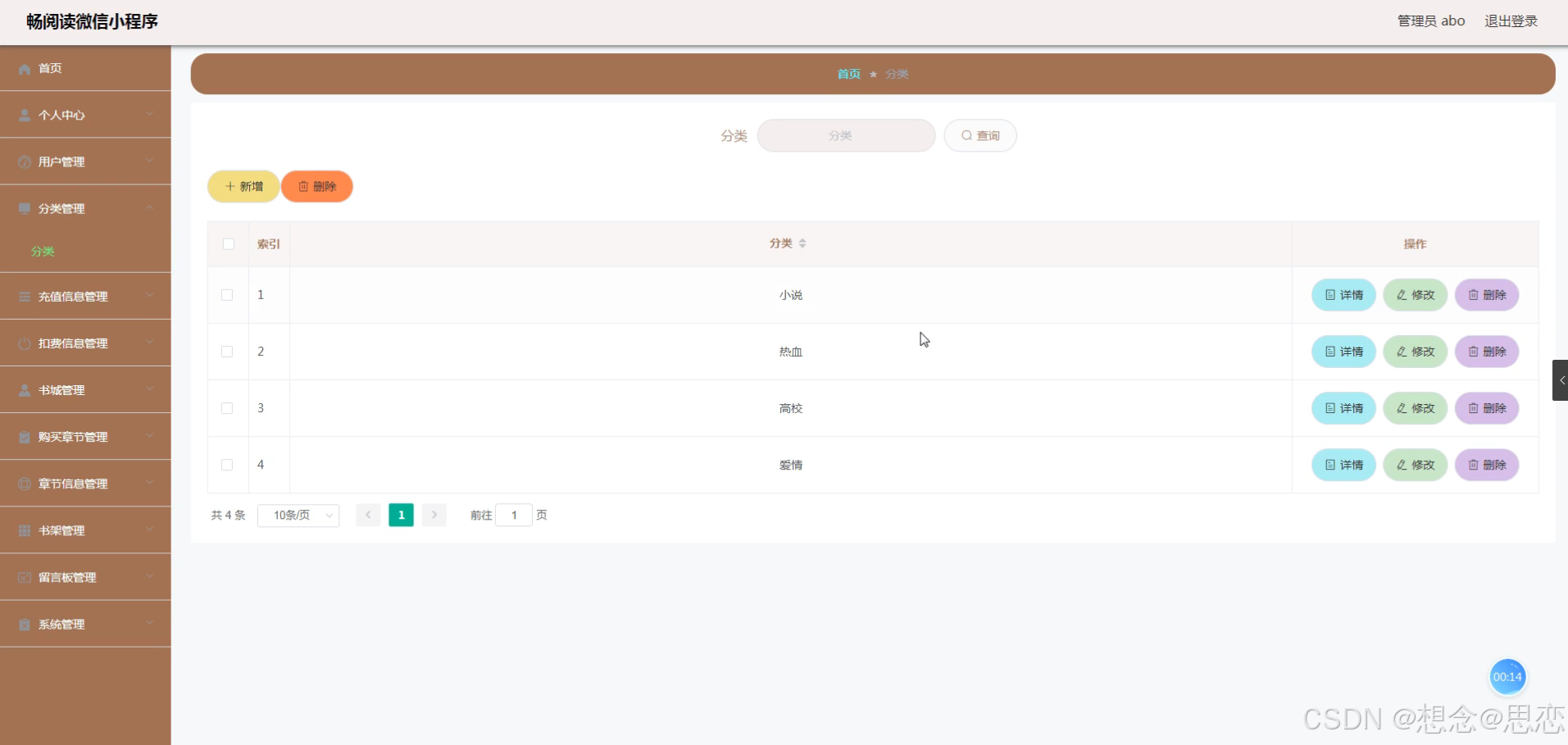Click 删除 for row 热血

1487,352
